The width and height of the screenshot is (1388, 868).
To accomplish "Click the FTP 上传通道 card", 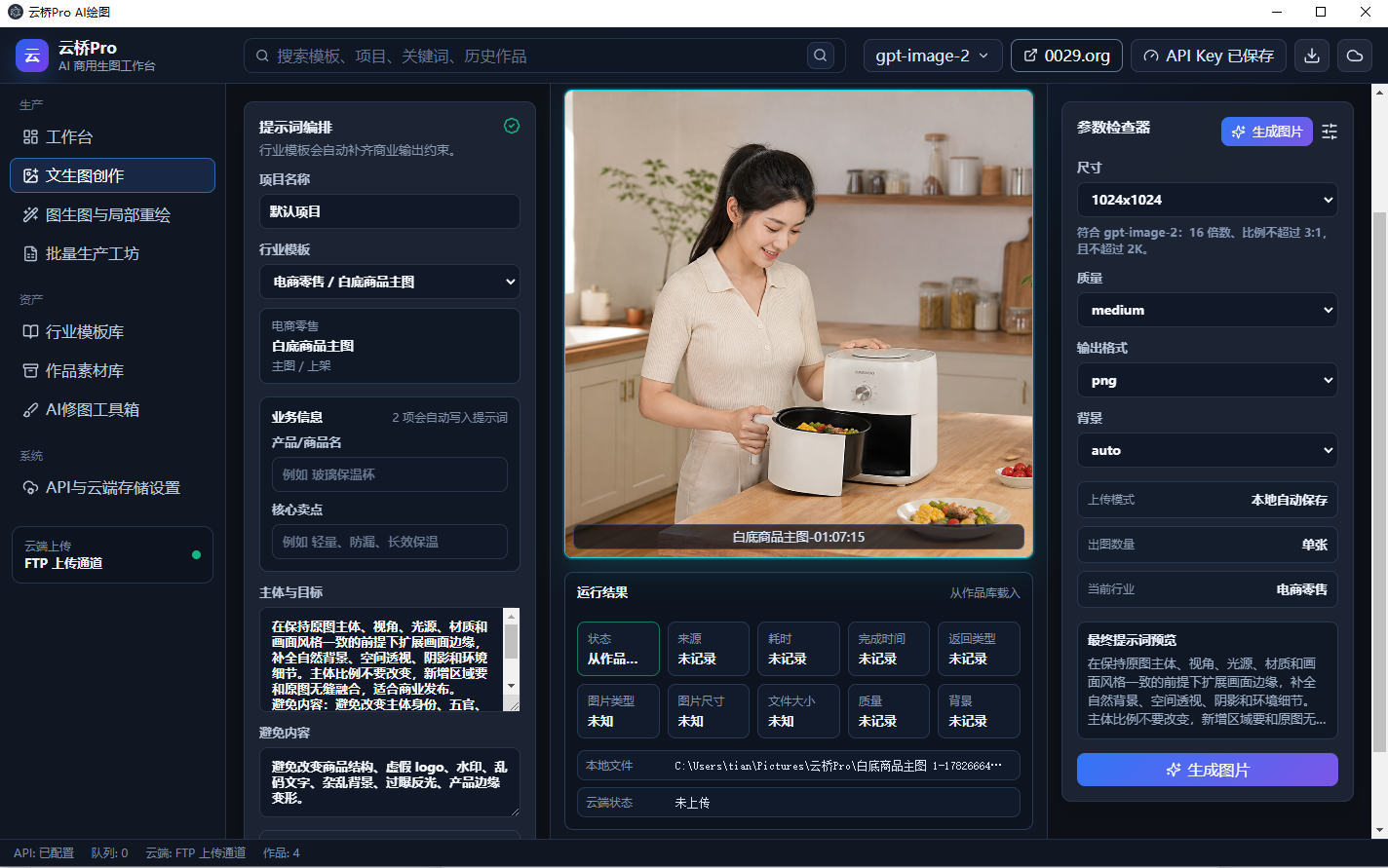I will [112, 554].
